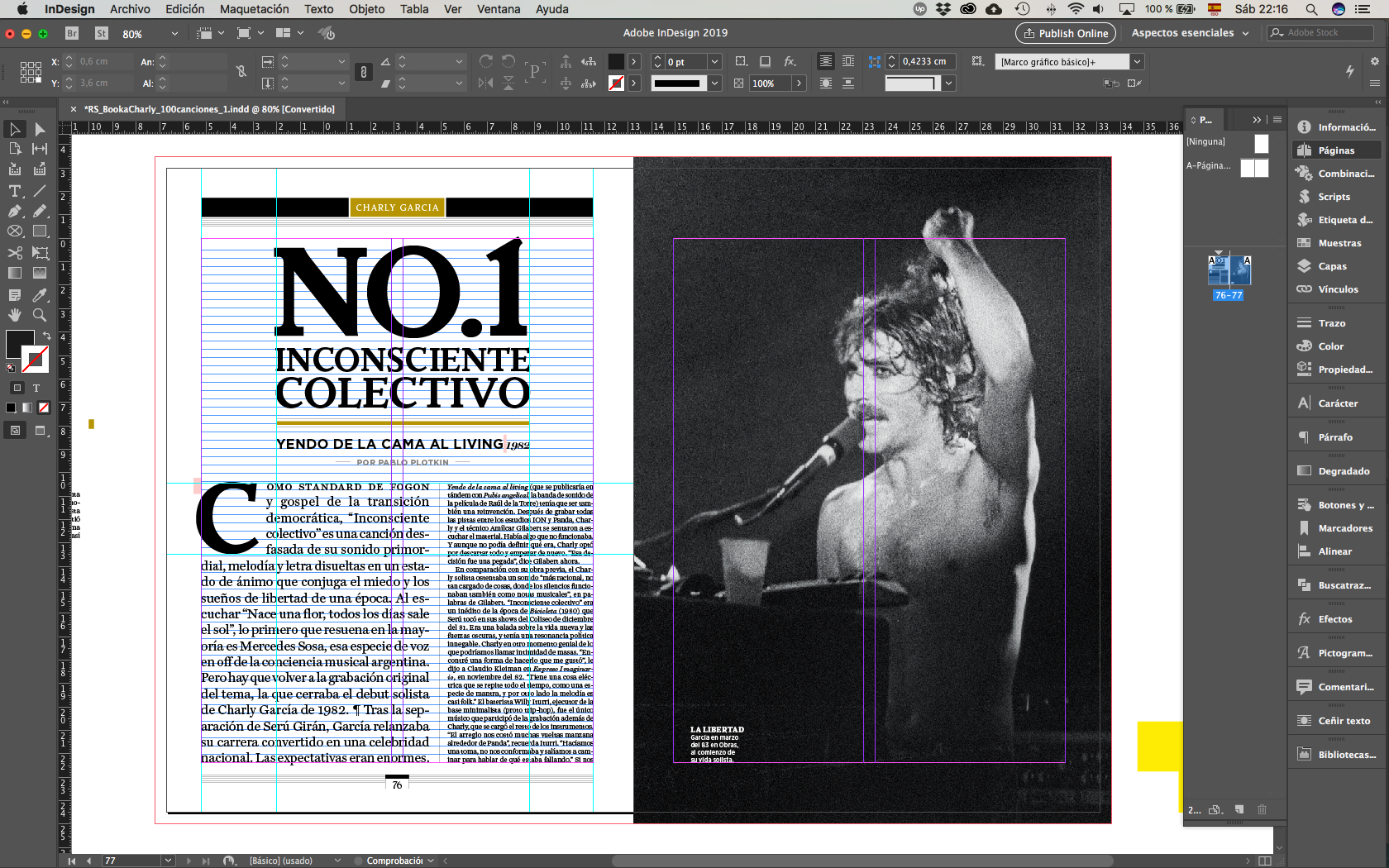Toggle formatting affects text button
Image resolution: width=1389 pixels, height=868 pixels.
click(36, 388)
